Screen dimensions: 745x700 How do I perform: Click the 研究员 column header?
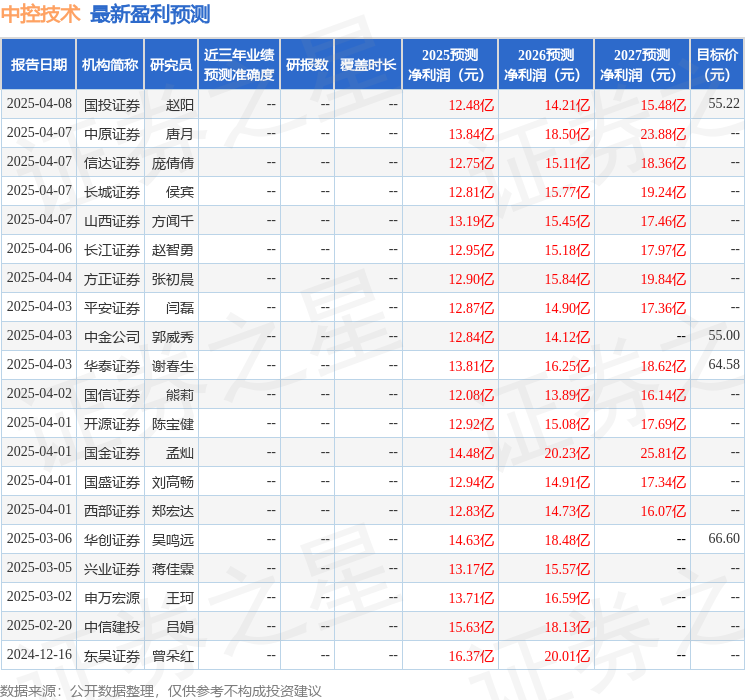[x=171, y=65]
